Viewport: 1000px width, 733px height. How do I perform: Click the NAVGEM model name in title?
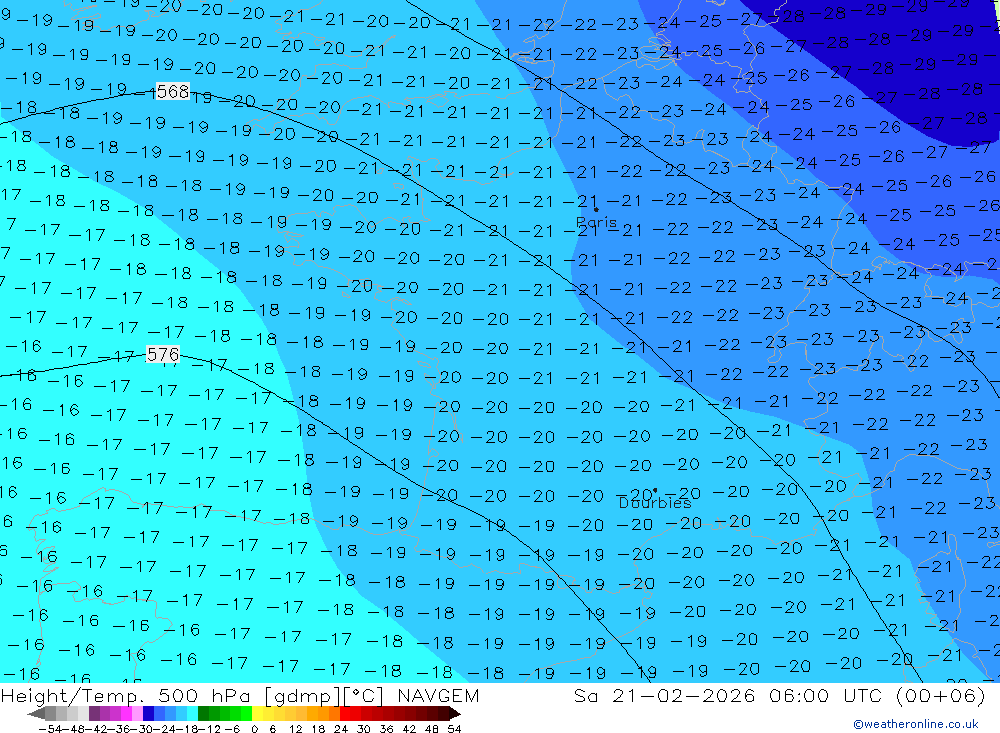click(x=438, y=695)
